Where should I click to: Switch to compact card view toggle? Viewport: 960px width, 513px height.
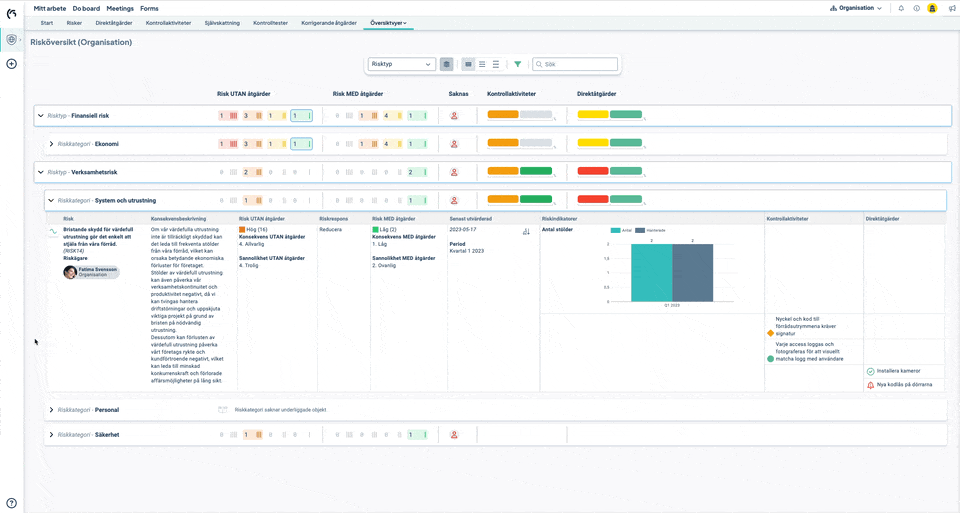468,64
